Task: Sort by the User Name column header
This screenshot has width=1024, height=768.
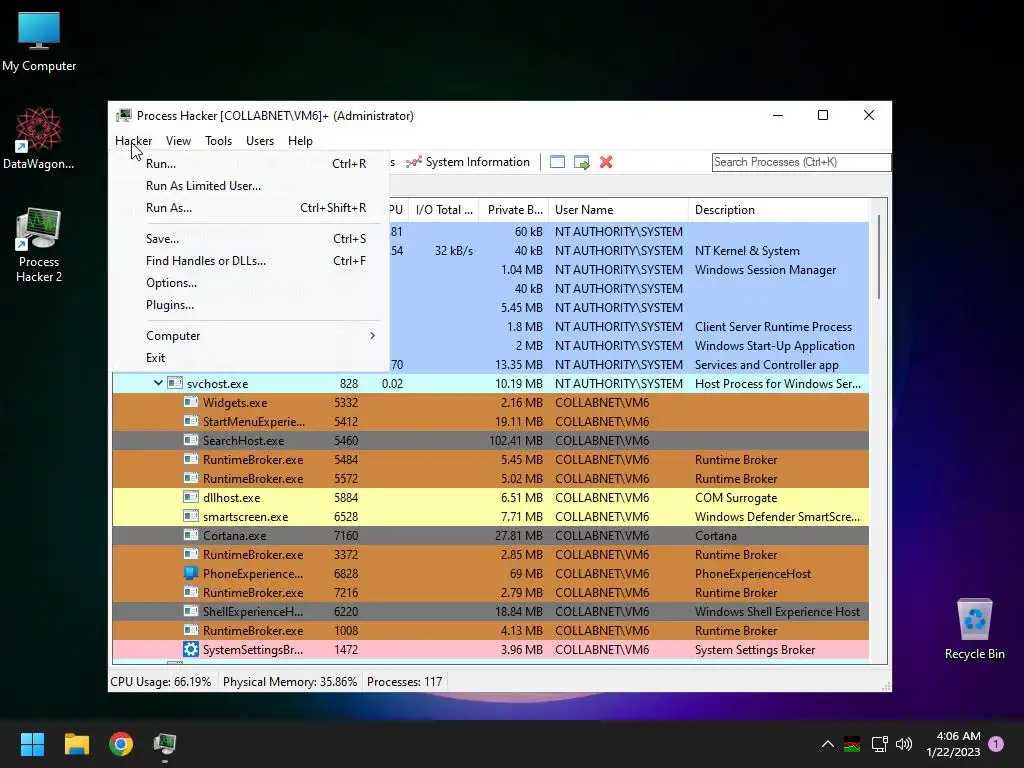Action: (618, 210)
